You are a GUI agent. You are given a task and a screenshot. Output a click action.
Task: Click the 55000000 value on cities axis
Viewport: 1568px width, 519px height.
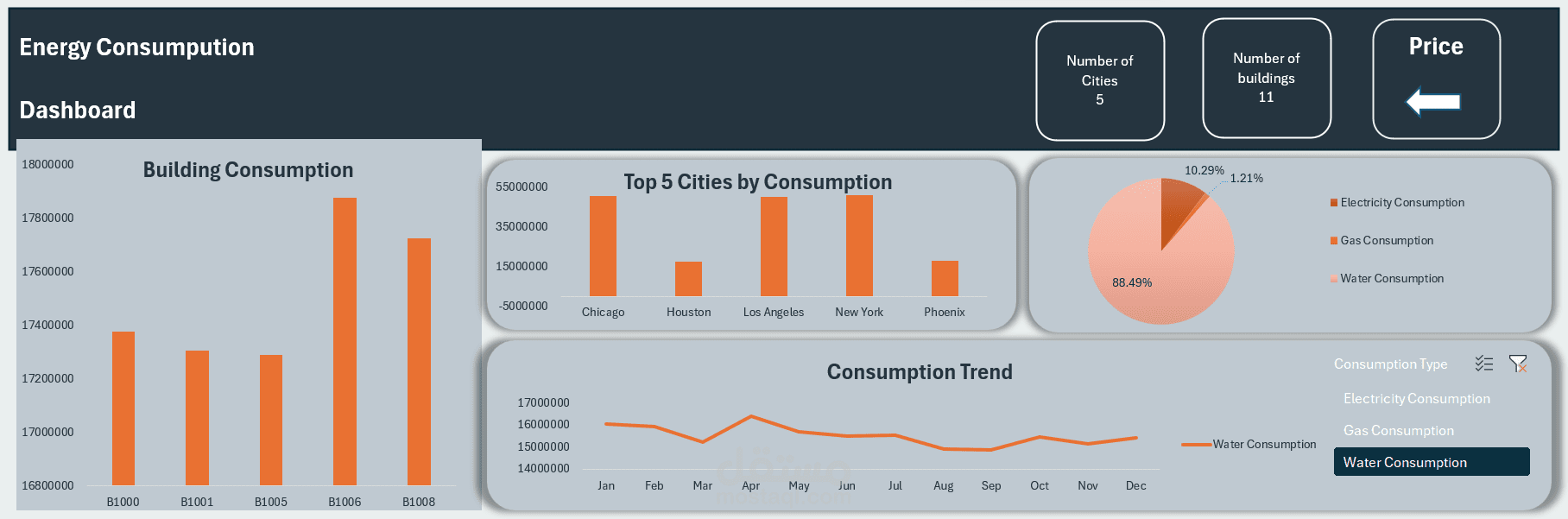pyautogui.click(x=522, y=187)
